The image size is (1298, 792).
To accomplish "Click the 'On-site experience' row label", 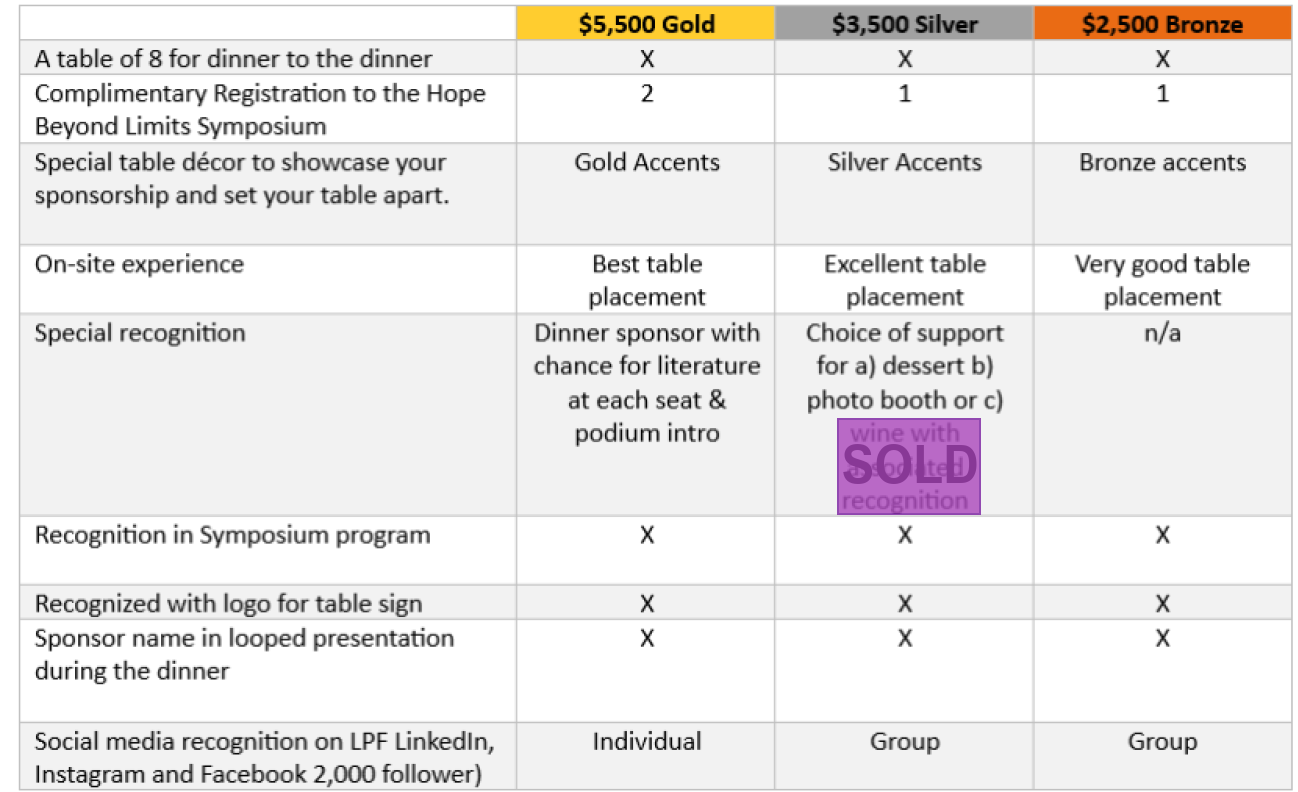I will [139, 264].
